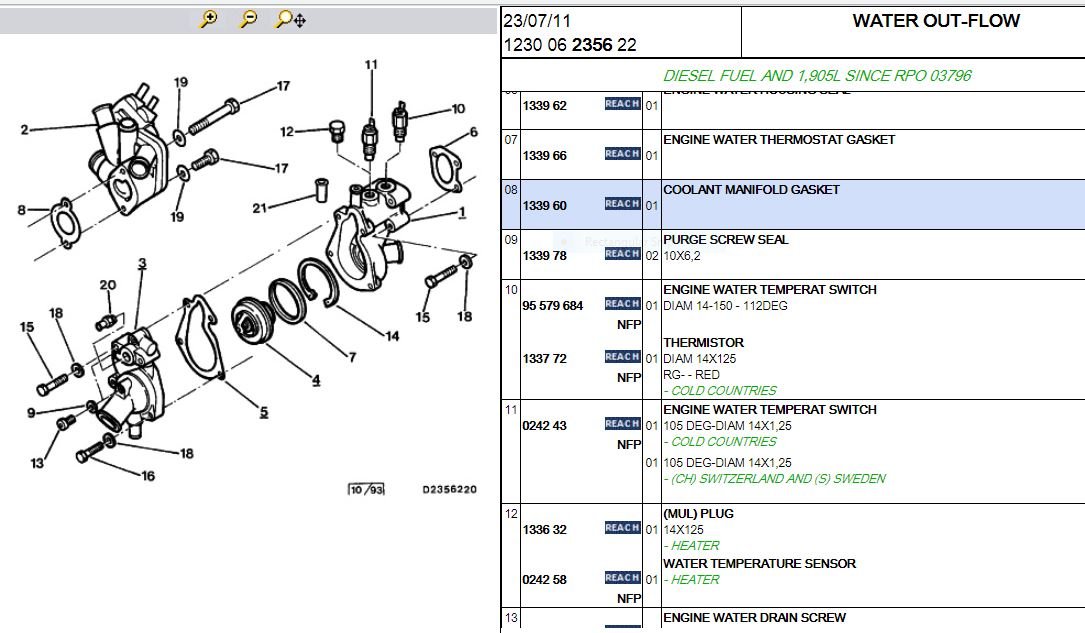Click ENGINE WATER THERMOSTAT GASKET description
The width and height of the screenshot is (1085, 633).
point(779,140)
